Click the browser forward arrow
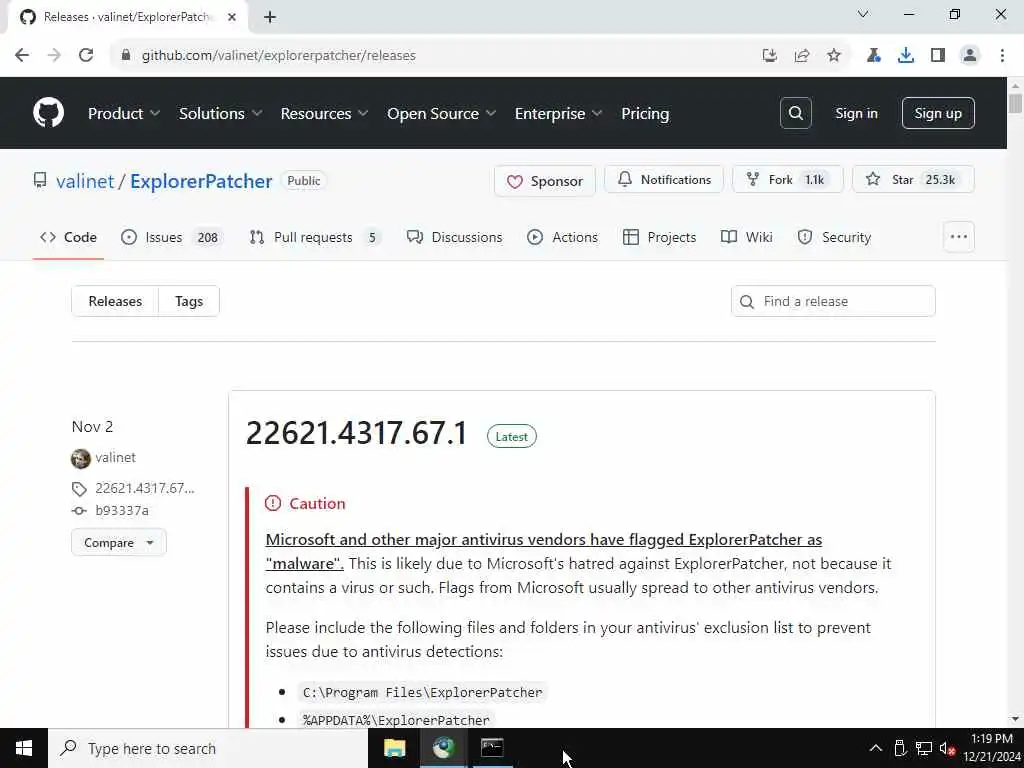 pyautogui.click(x=54, y=55)
